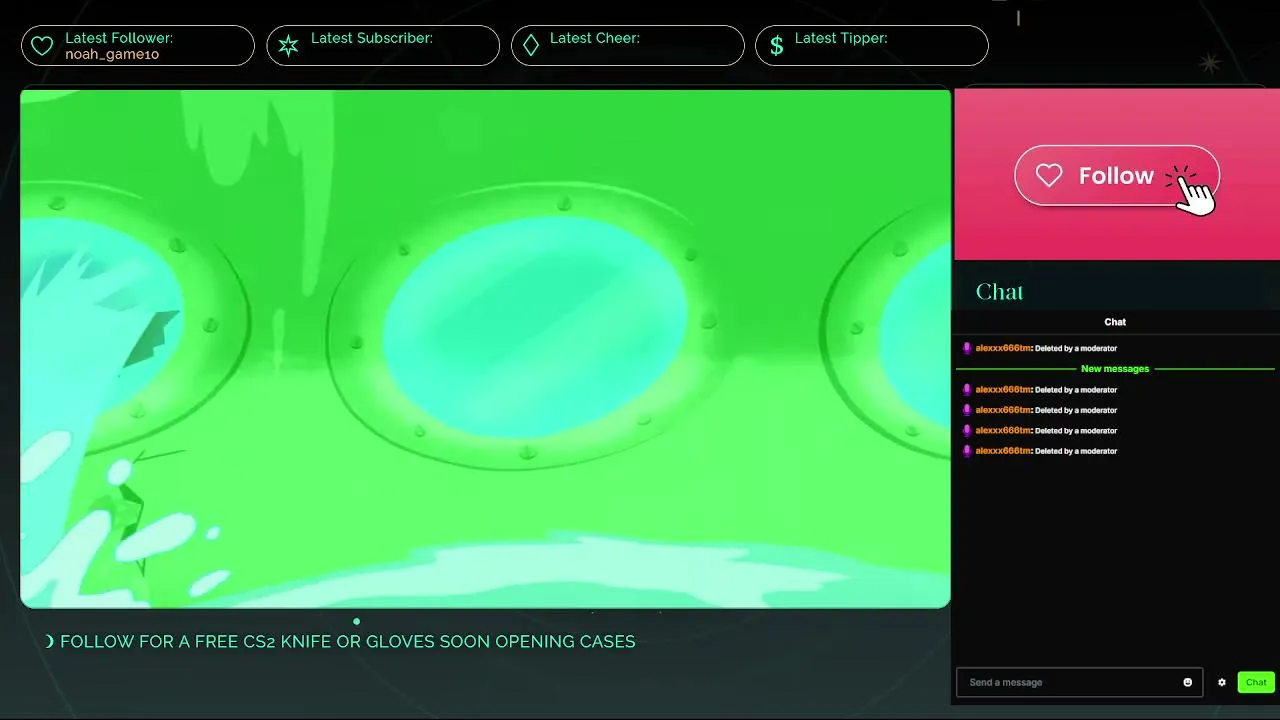
Task: Click the New messages divider label
Action: pos(1115,369)
